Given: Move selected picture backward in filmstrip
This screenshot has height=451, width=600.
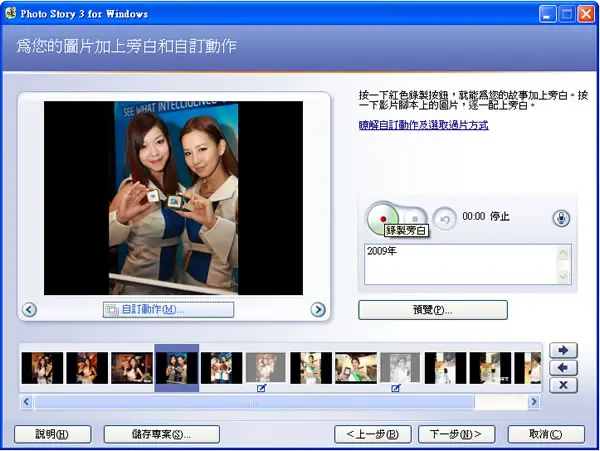Looking at the screenshot, I should point(563,368).
